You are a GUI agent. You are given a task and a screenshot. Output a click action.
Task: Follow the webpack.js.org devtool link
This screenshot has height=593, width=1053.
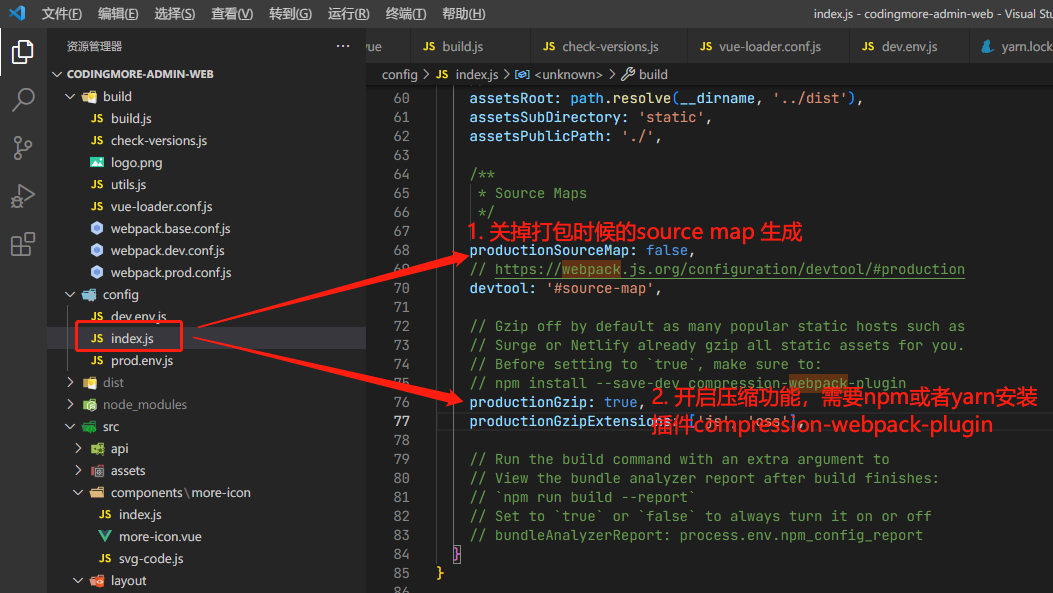[729, 269]
